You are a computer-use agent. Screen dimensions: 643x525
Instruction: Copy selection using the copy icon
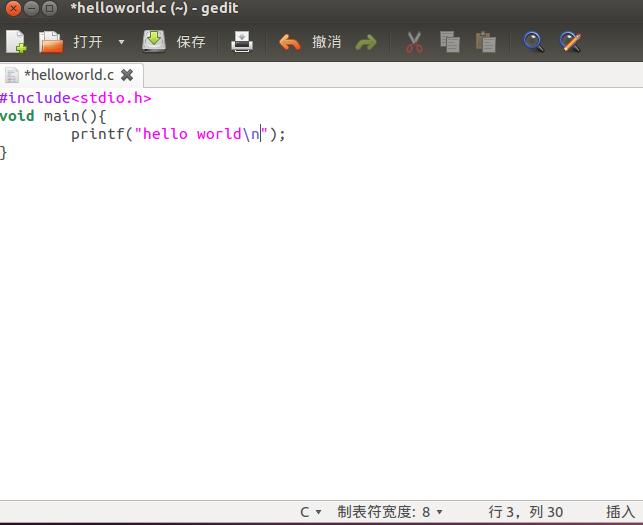point(450,42)
